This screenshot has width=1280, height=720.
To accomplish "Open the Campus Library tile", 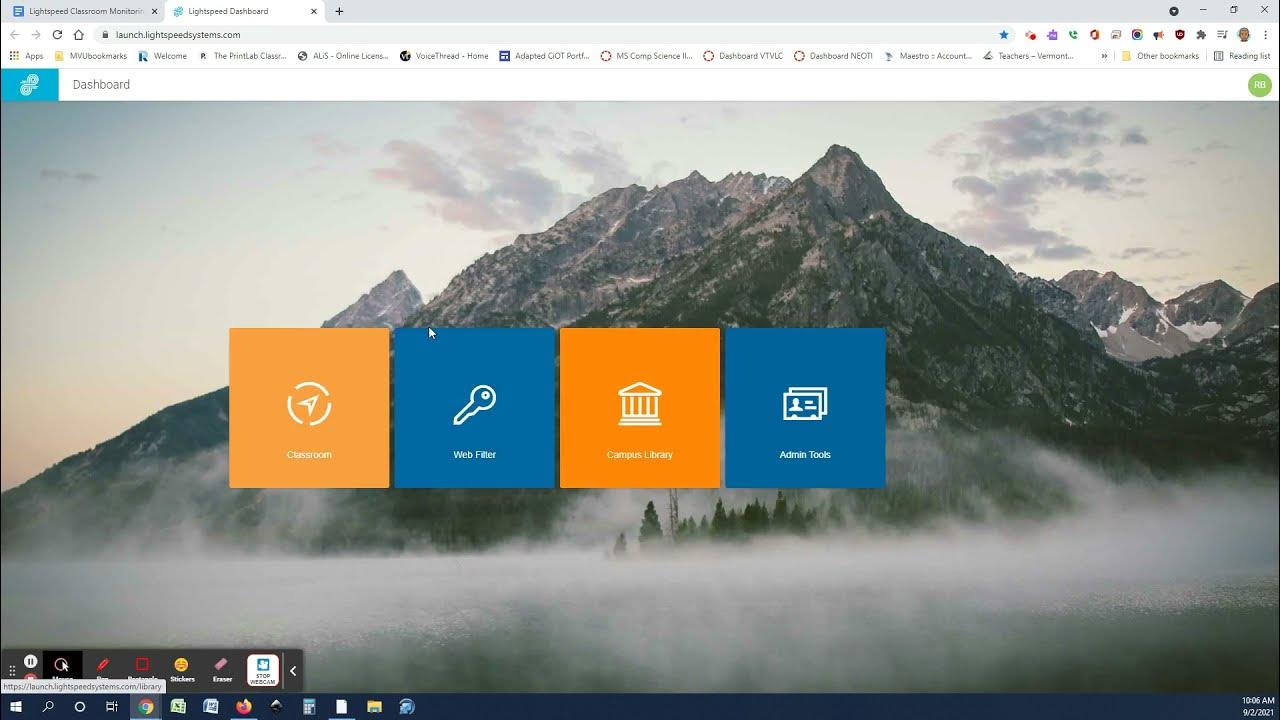I will (640, 408).
